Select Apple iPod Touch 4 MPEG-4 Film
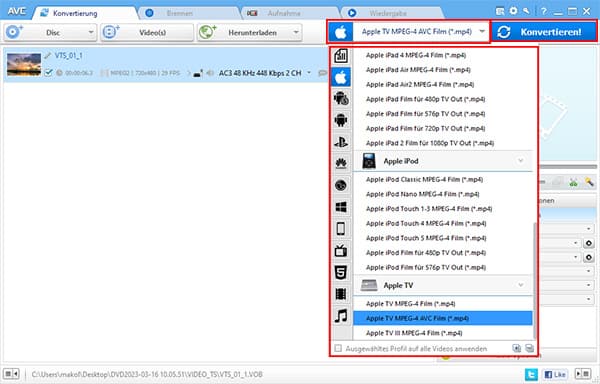 click(442, 223)
